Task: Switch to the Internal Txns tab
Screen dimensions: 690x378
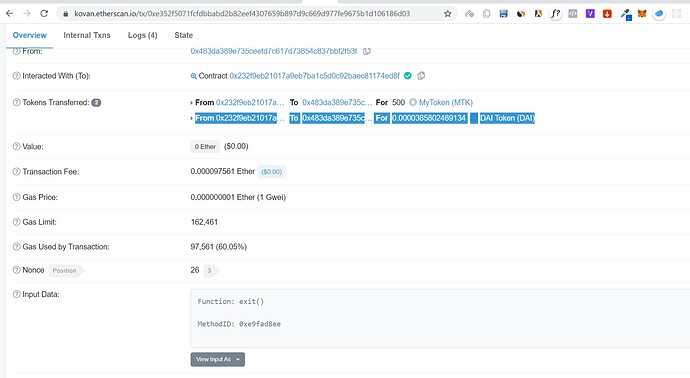Action: point(87,35)
